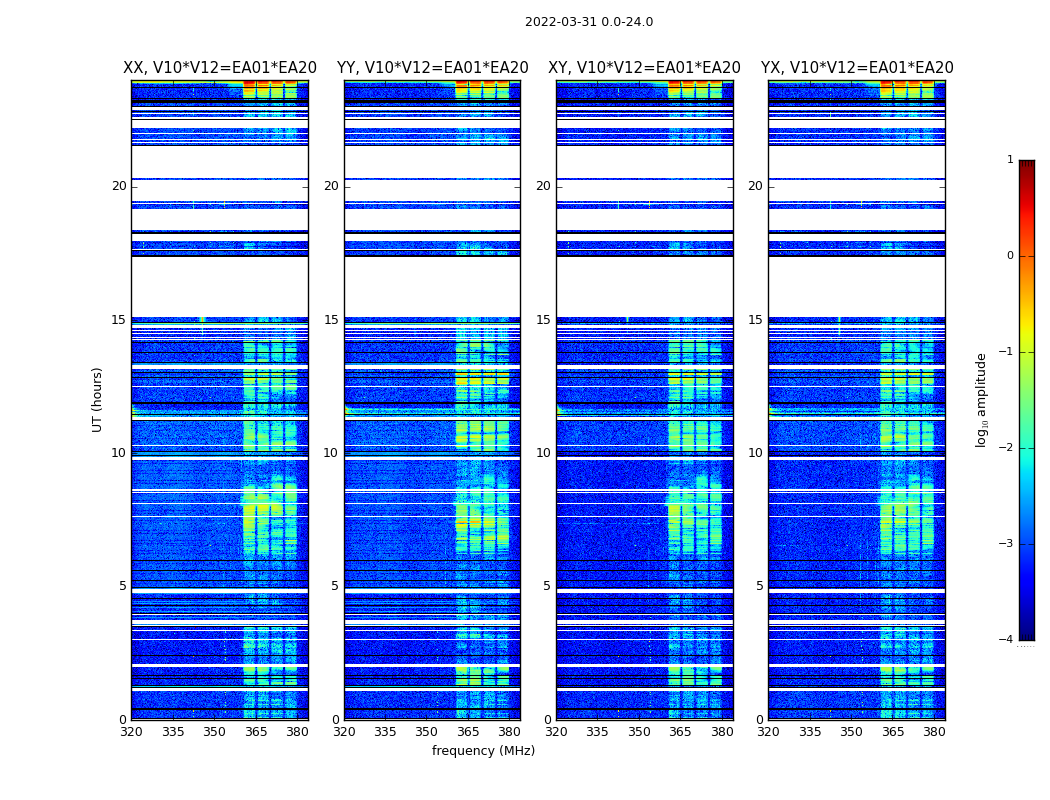The width and height of the screenshot is (1050, 800).
Task: Click the 380 MHz tick label under YX plot
Action: point(934,732)
